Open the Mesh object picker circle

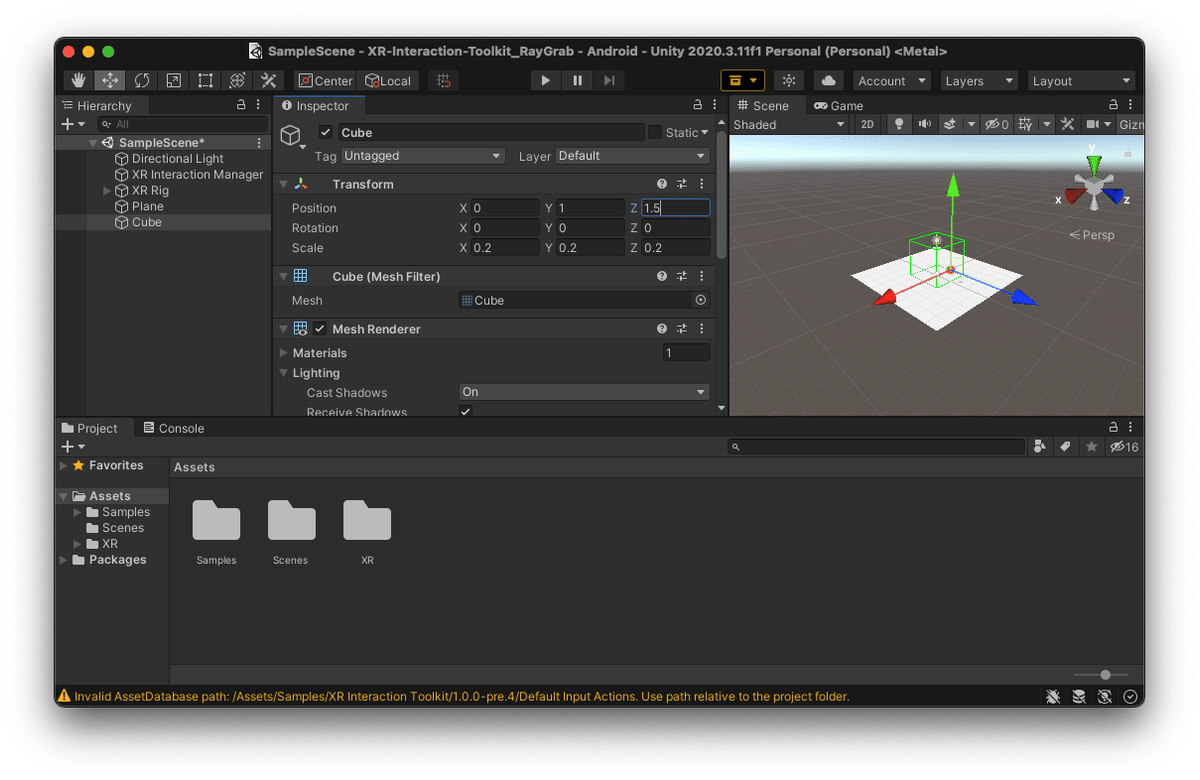pos(700,300)
